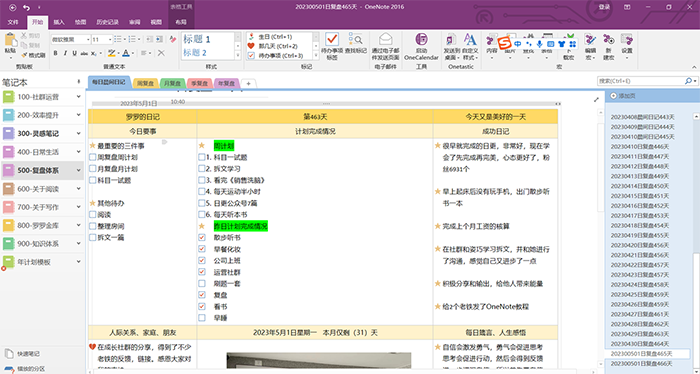Collapse the ribbon with the arrow
700x374 pixels.
tap(694, 67)
